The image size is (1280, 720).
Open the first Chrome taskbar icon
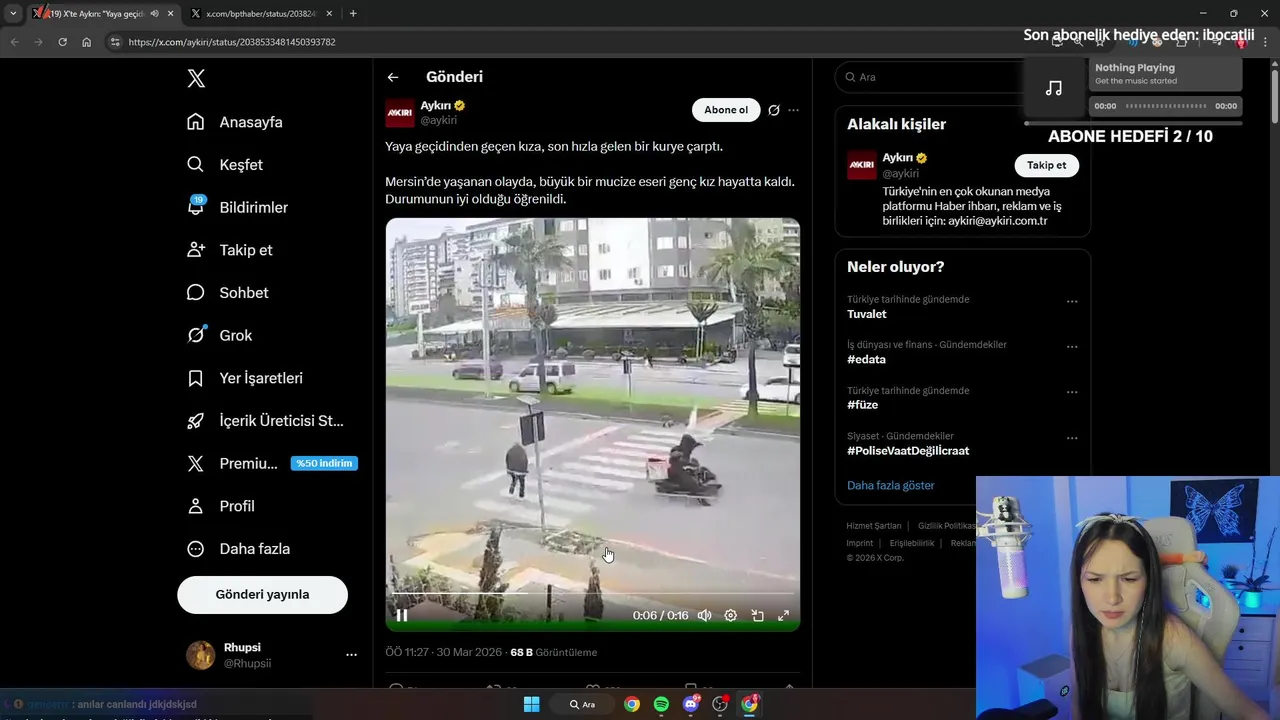632,704
